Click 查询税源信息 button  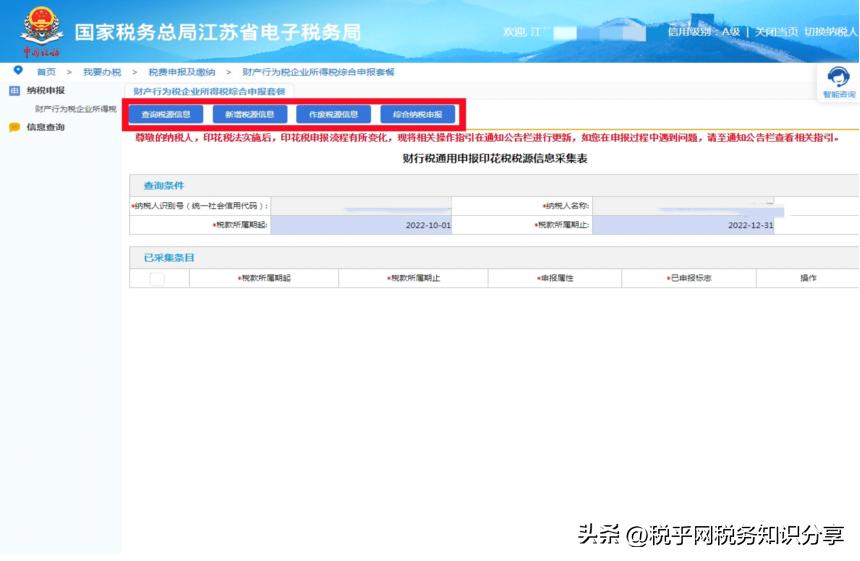click(x=166, y=115)
